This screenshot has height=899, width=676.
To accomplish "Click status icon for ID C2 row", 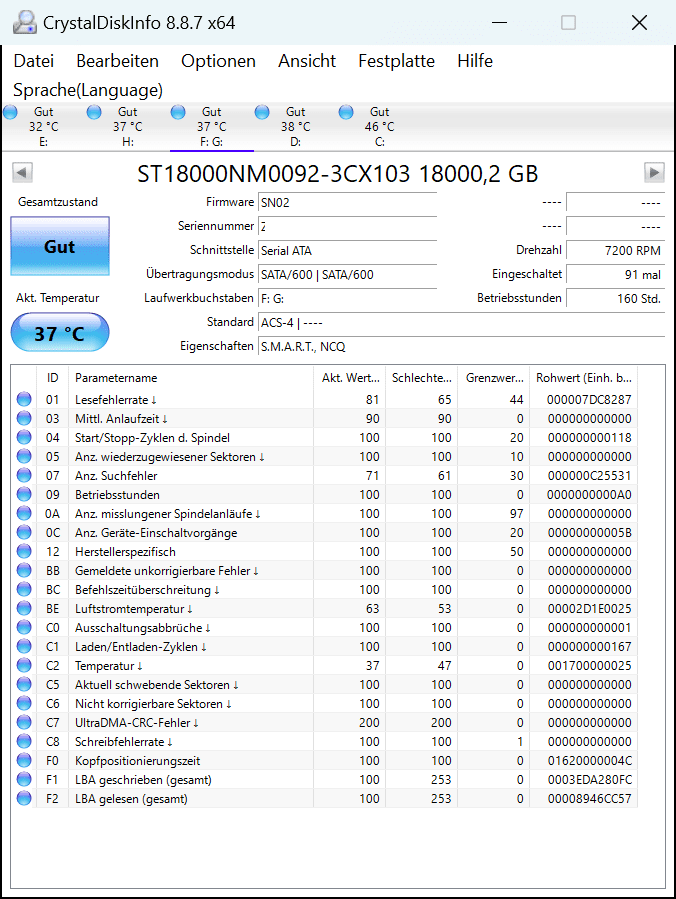I will [24, 665].
